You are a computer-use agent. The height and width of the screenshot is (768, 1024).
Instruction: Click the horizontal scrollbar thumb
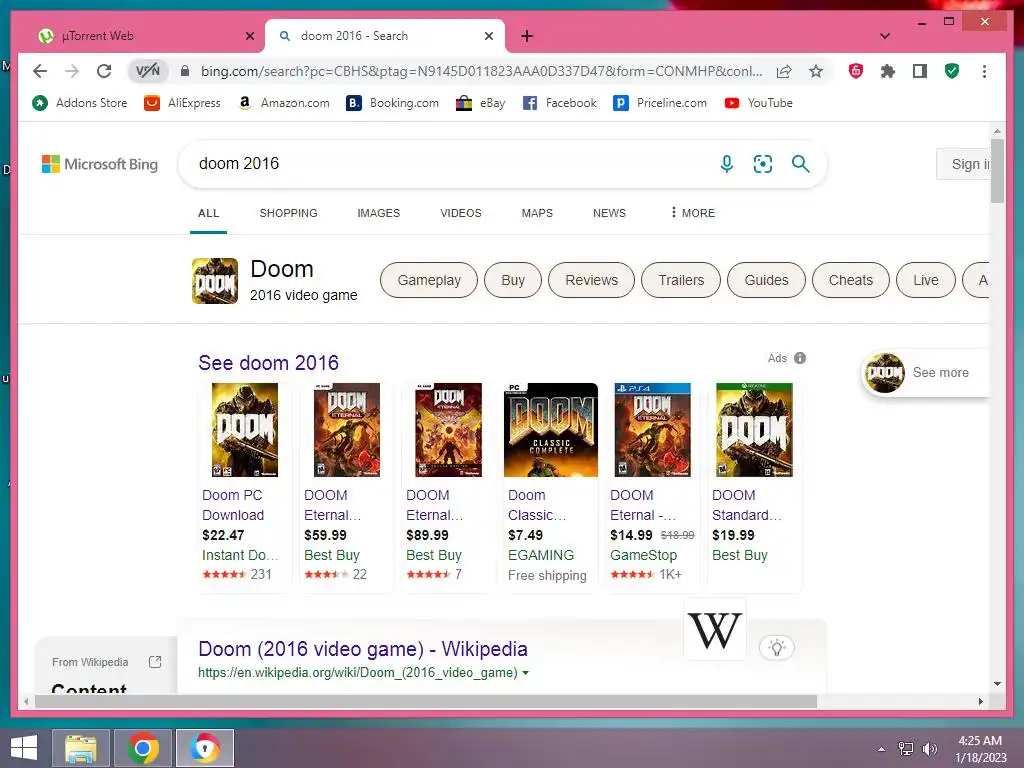pos(426,701)
